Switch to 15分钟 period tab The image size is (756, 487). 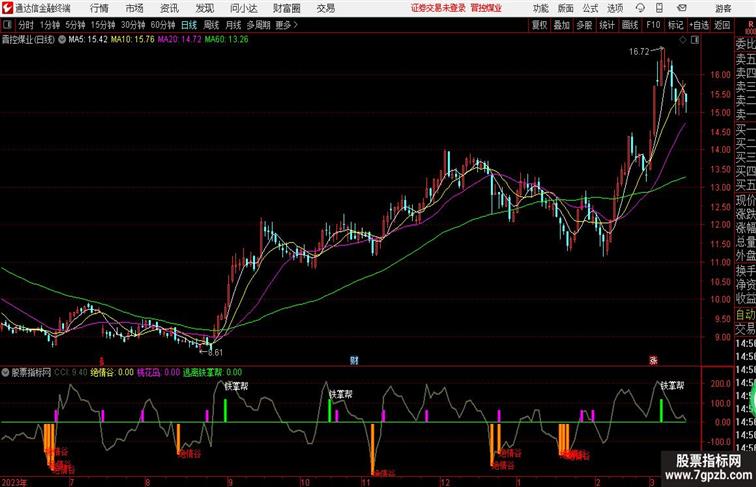click(x=103, y=25)
